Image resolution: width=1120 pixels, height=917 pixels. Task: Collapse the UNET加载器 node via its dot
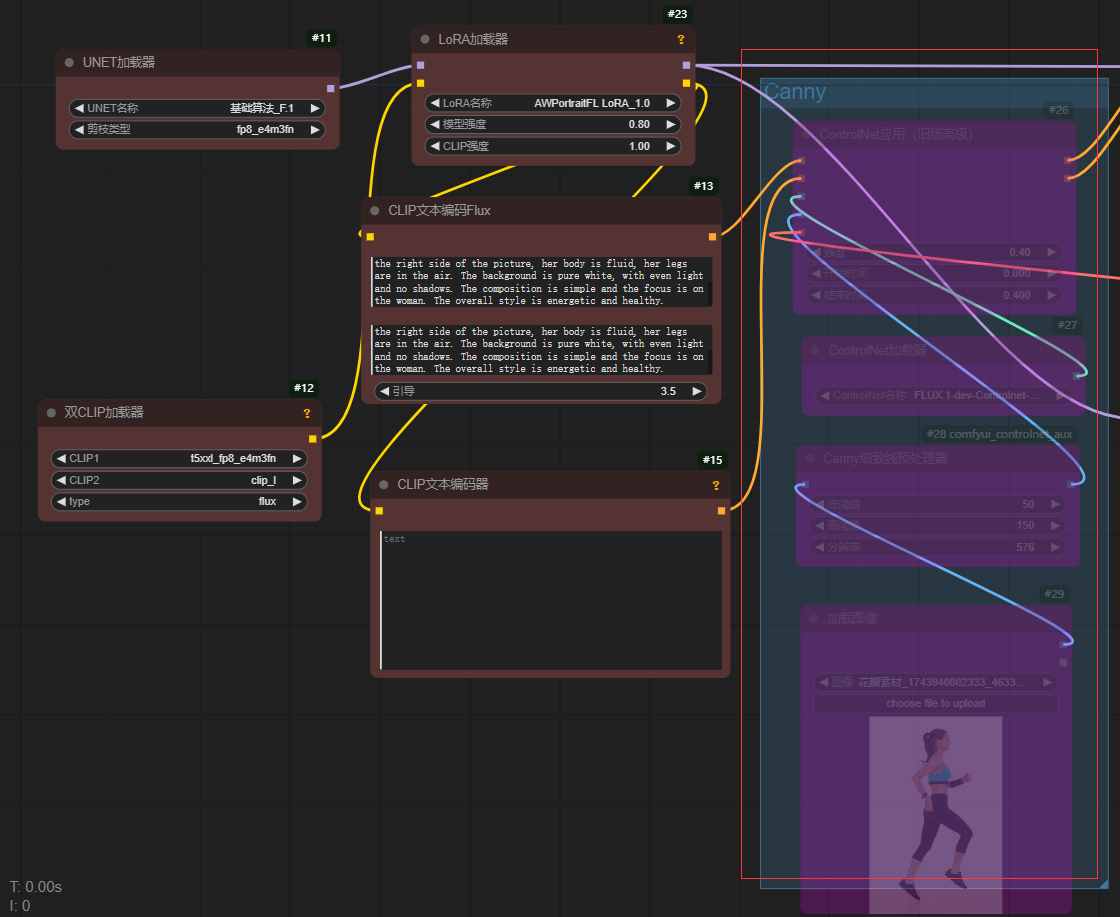(69, 63)
